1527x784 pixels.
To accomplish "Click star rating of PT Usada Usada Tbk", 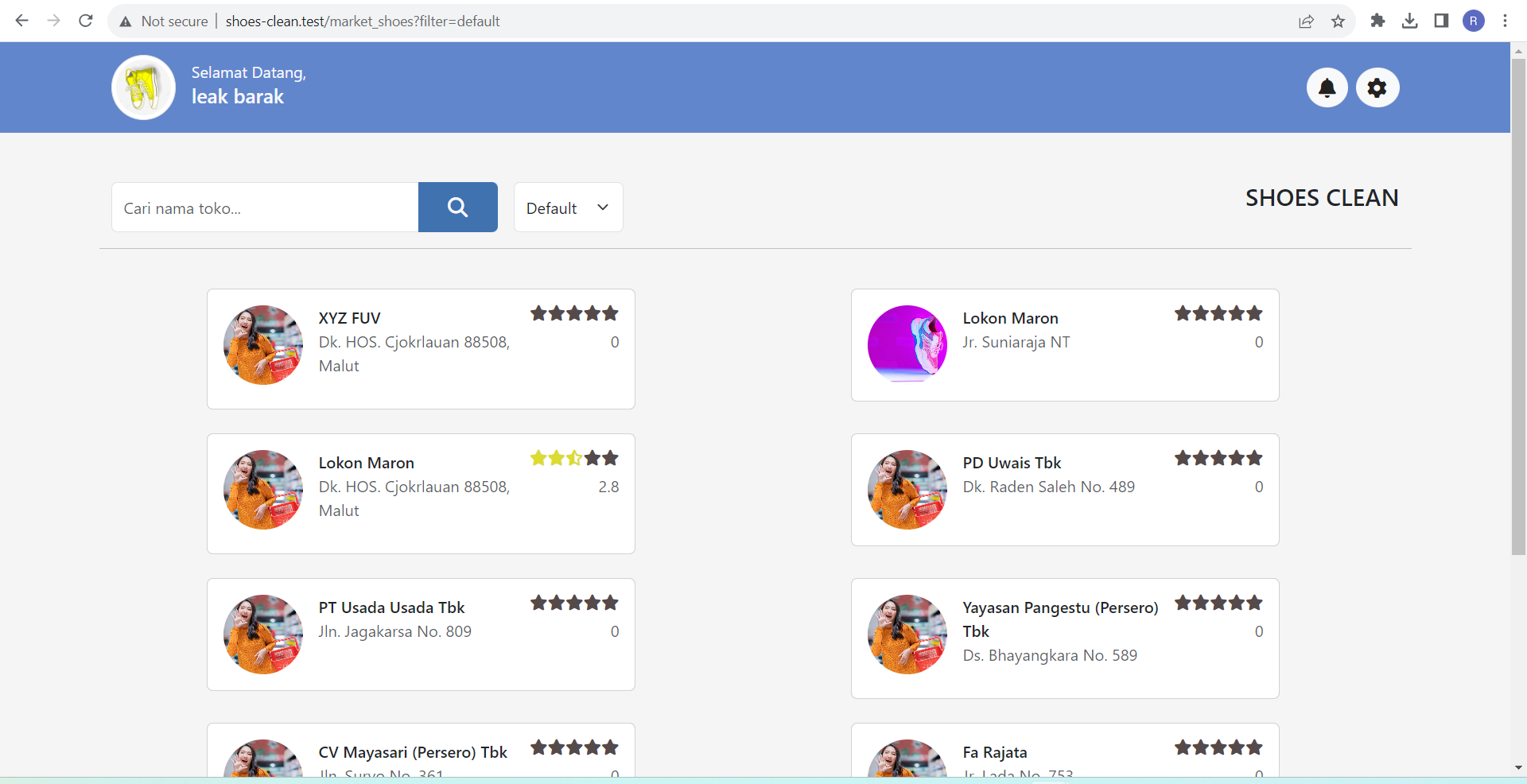I will pyautogui.click(x=574, y=603).
